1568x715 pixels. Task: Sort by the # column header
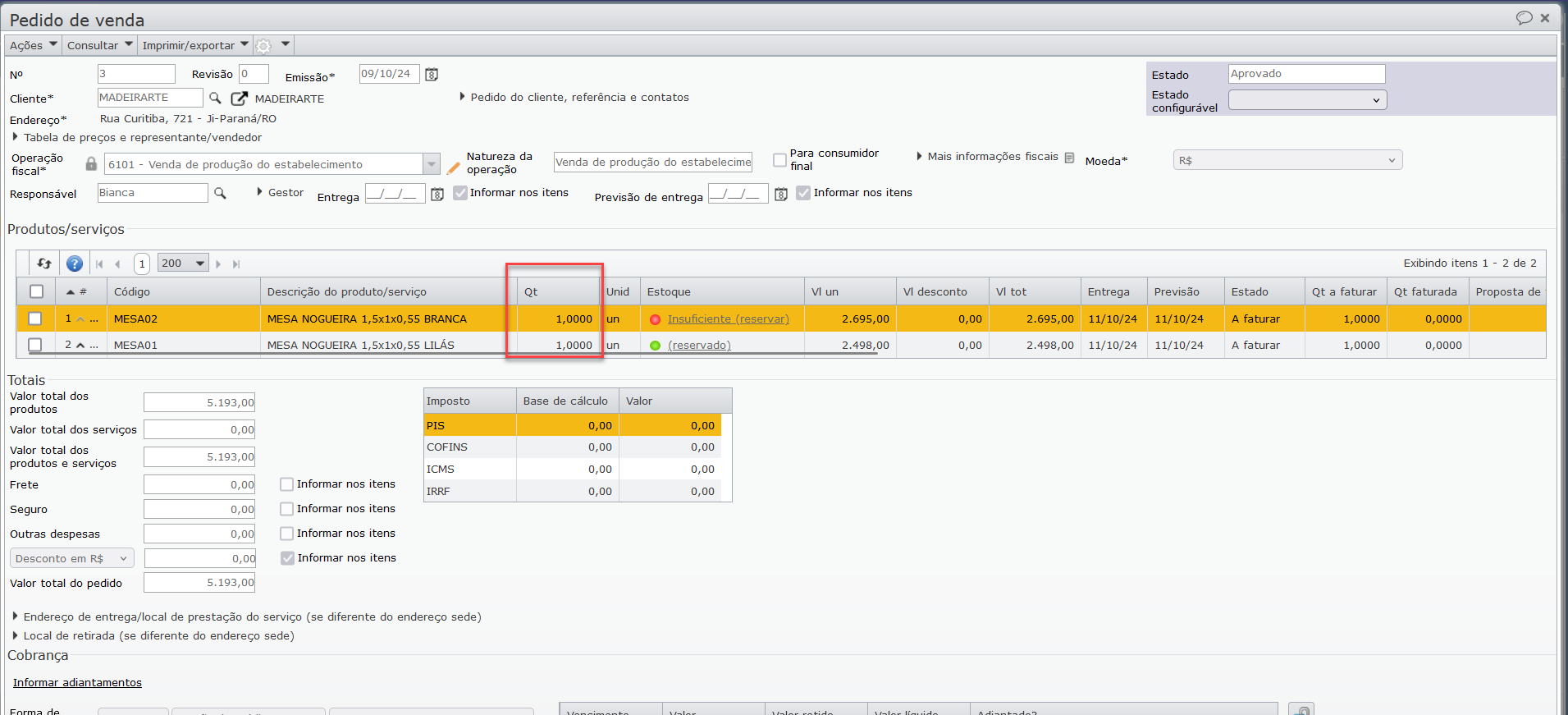coord(80,291)
